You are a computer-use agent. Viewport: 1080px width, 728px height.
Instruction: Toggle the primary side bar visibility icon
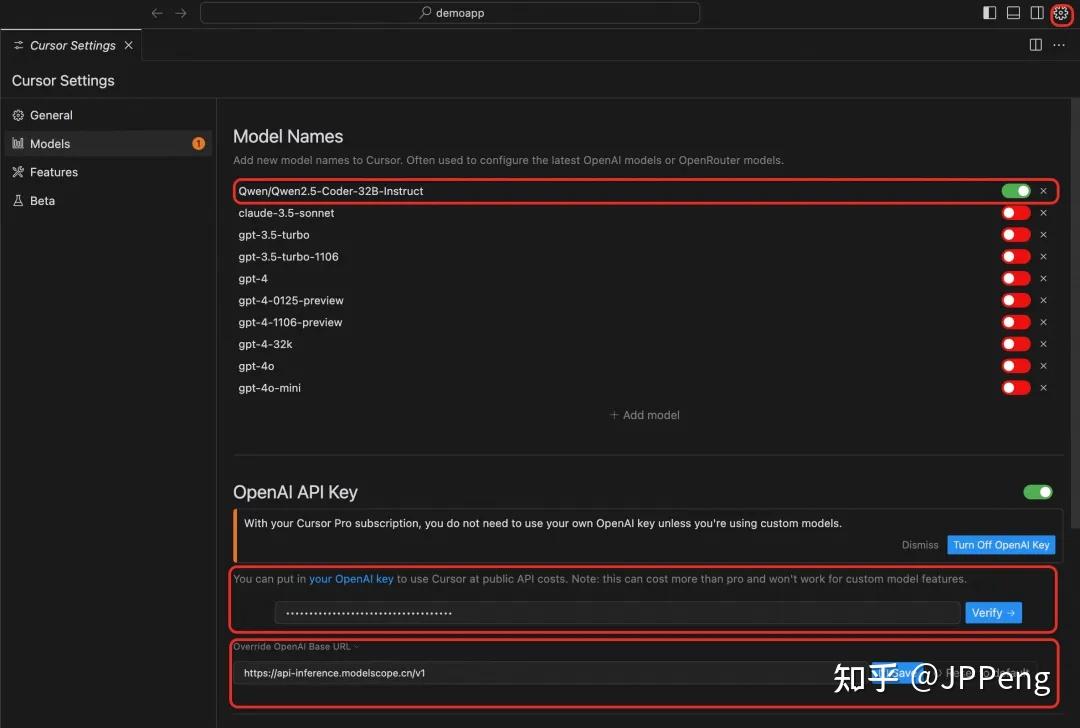(x=988, y=12)
